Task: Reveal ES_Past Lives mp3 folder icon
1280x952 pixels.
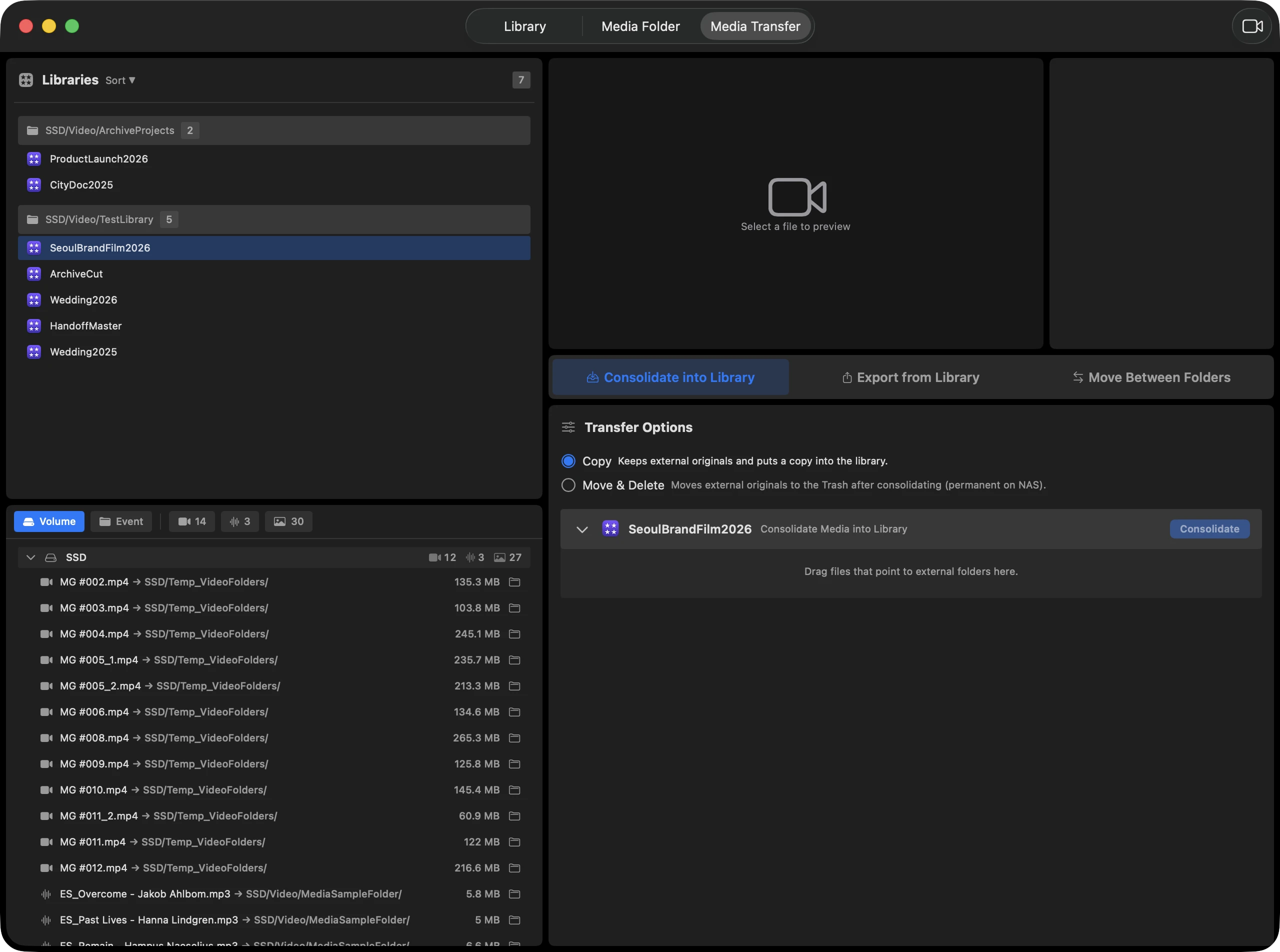Action: [514, 920]
